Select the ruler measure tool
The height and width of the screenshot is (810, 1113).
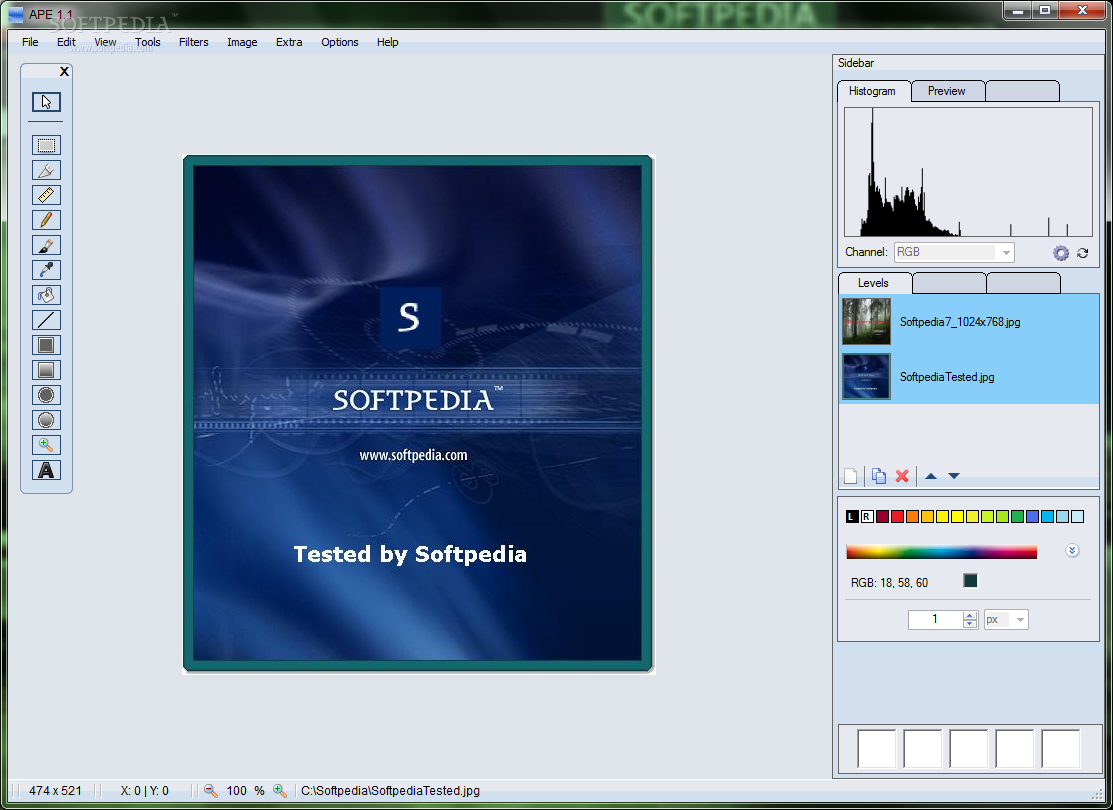point(46,195)
